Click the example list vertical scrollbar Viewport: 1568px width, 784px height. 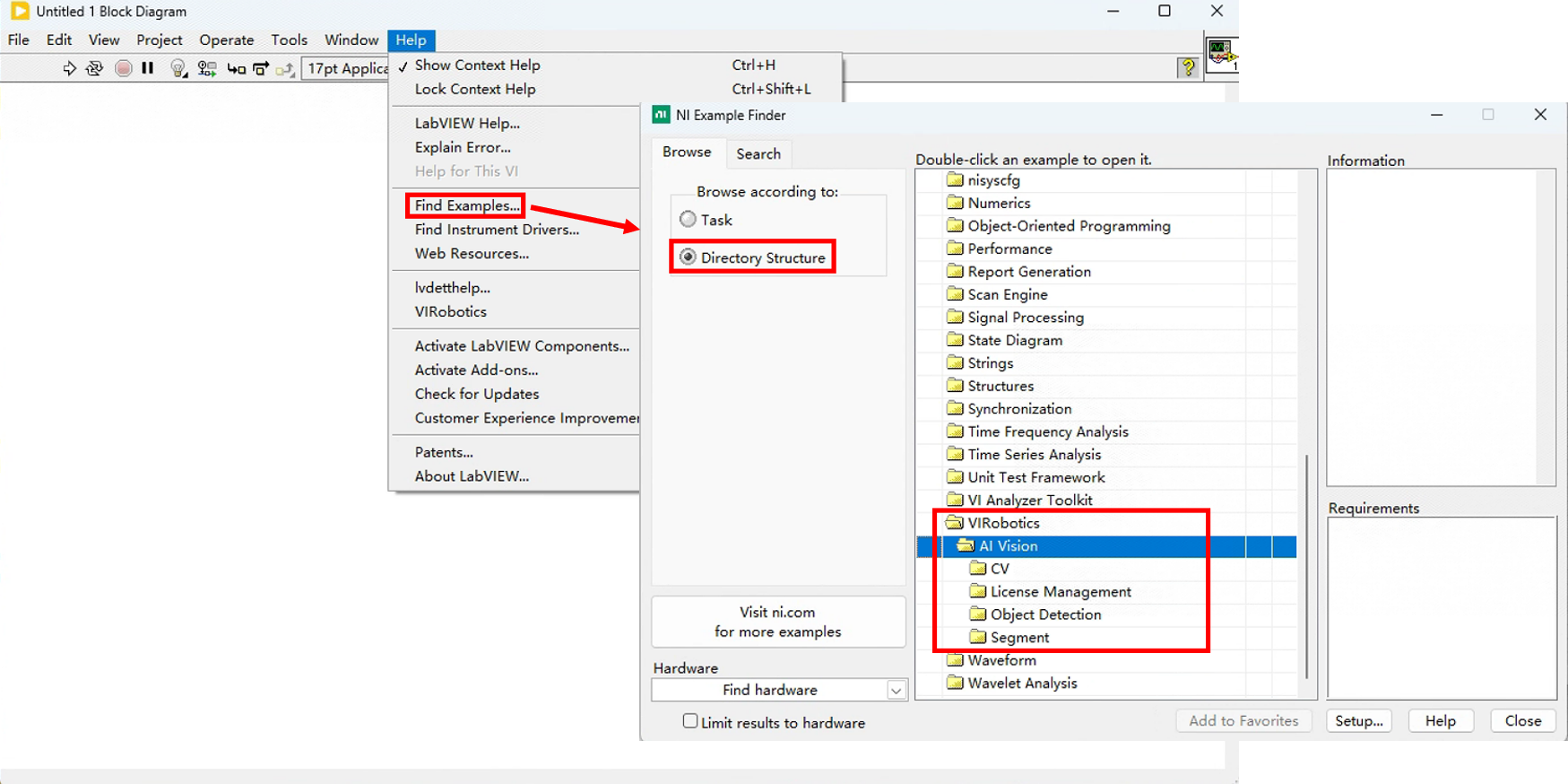point(1306,565)
